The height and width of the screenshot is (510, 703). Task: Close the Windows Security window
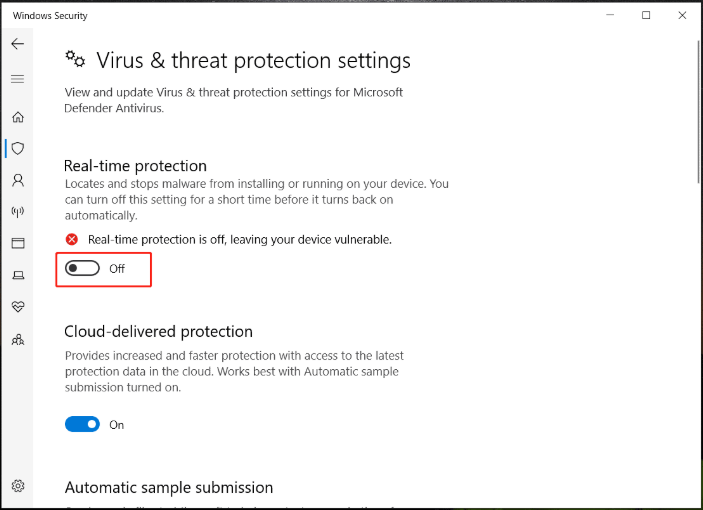click(x=681, y=15)
